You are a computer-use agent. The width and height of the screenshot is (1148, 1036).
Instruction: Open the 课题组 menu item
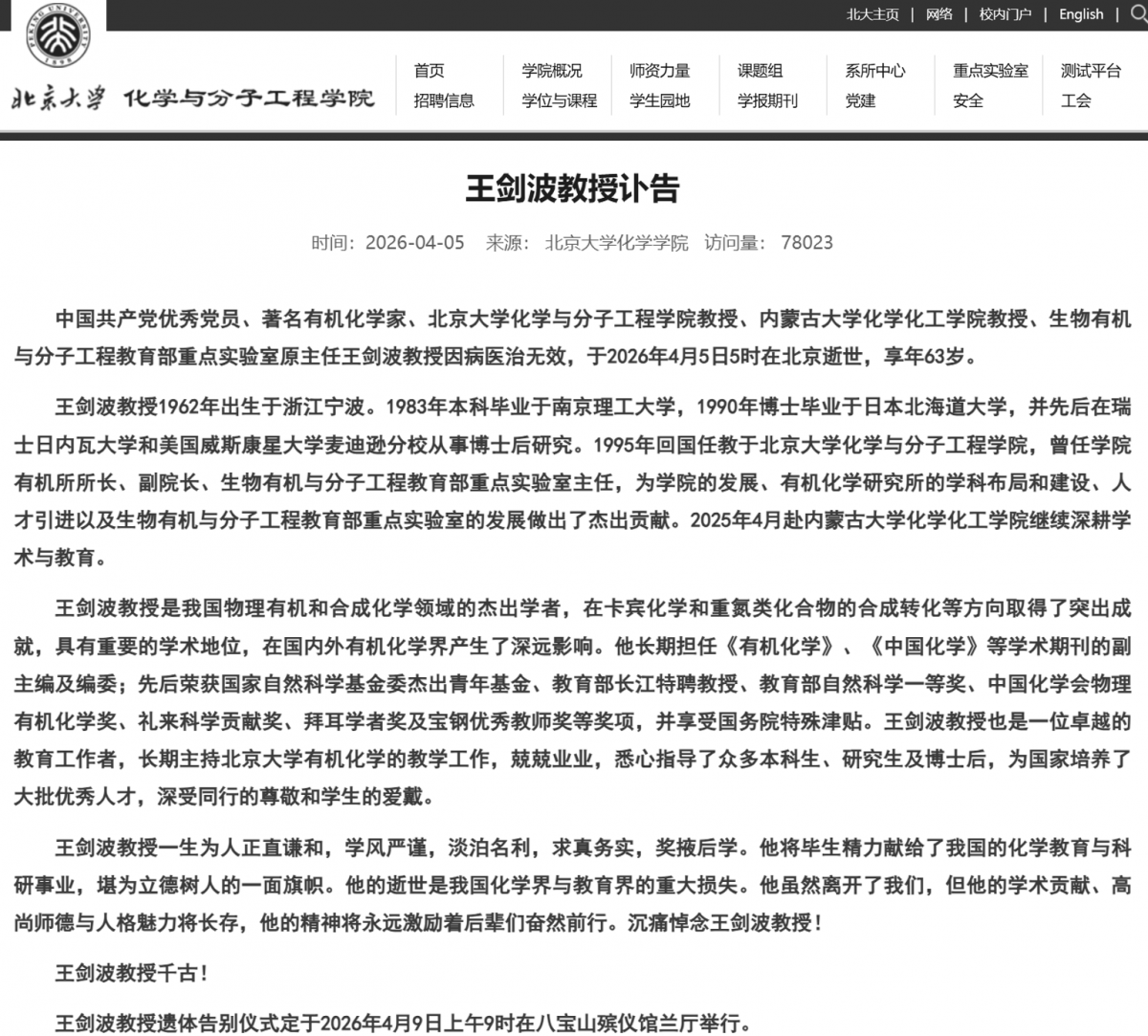tap(761, 71)
